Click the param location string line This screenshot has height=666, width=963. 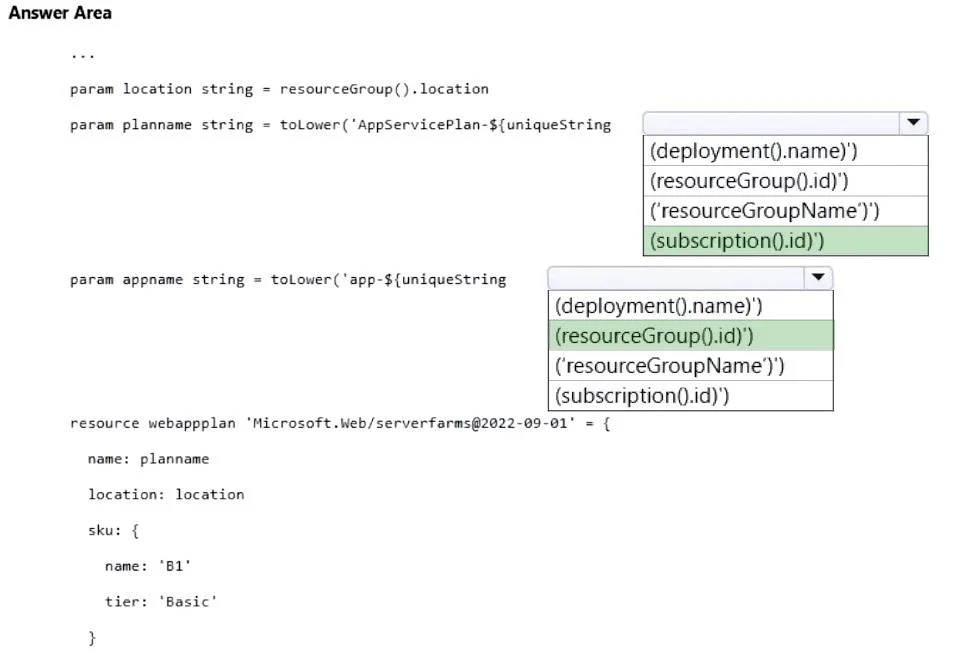(279, 89)
